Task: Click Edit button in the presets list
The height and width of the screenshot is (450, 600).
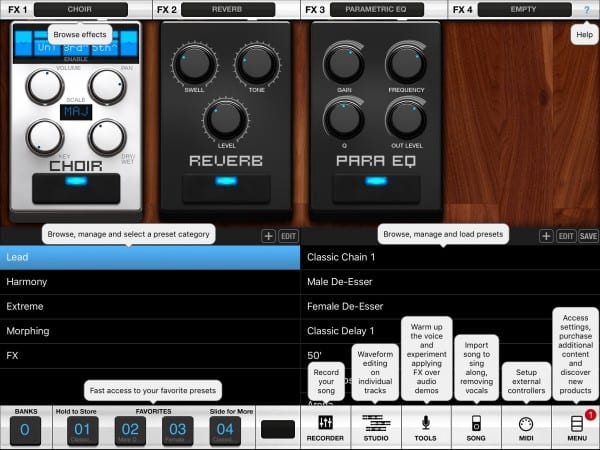Action: point(565,236)
